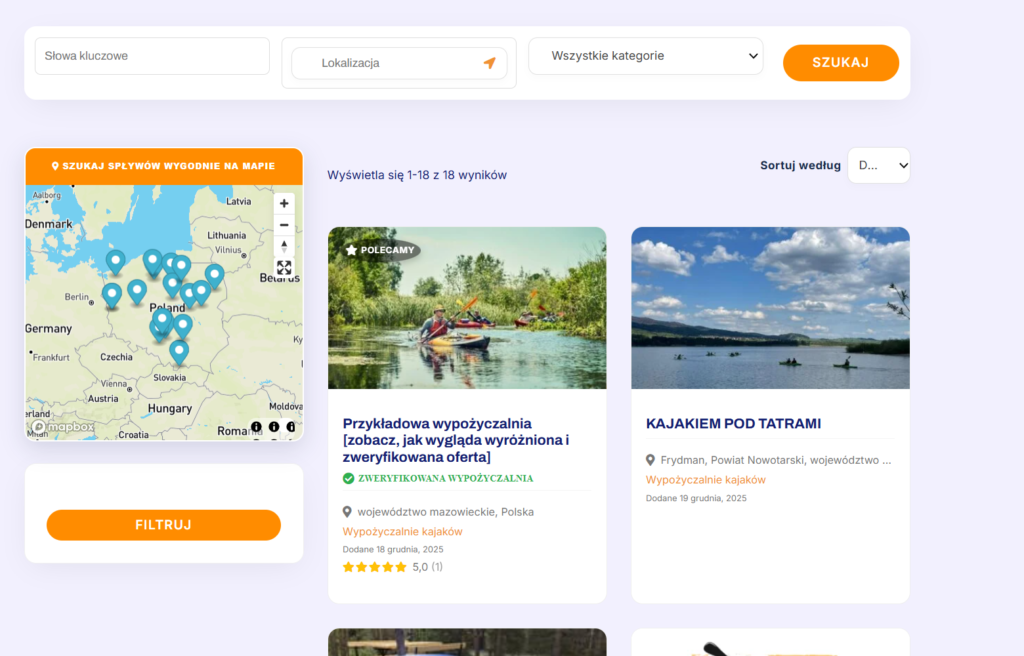Click the southernmost map pin near Slovakia

(179, 351)
